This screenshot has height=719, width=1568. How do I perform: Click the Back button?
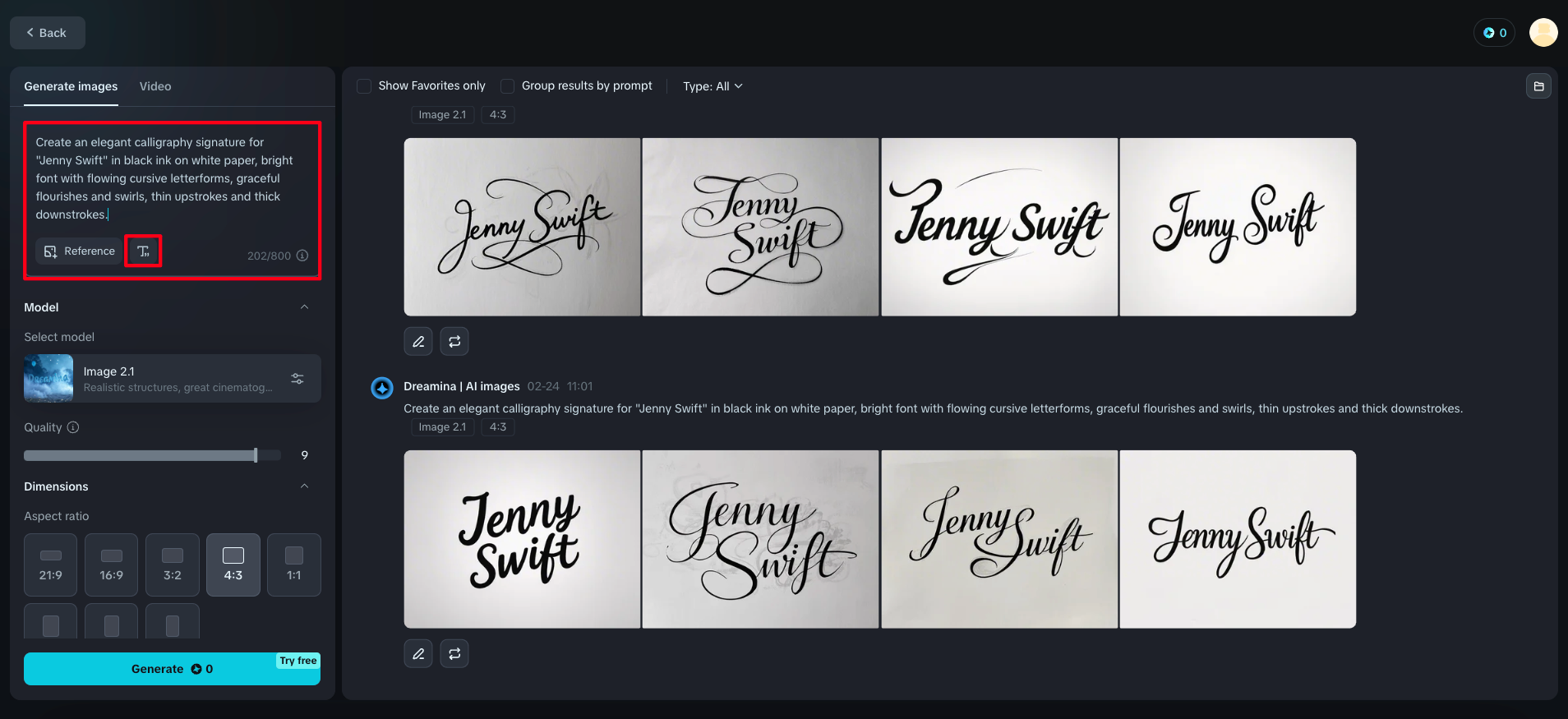point(47,33)
